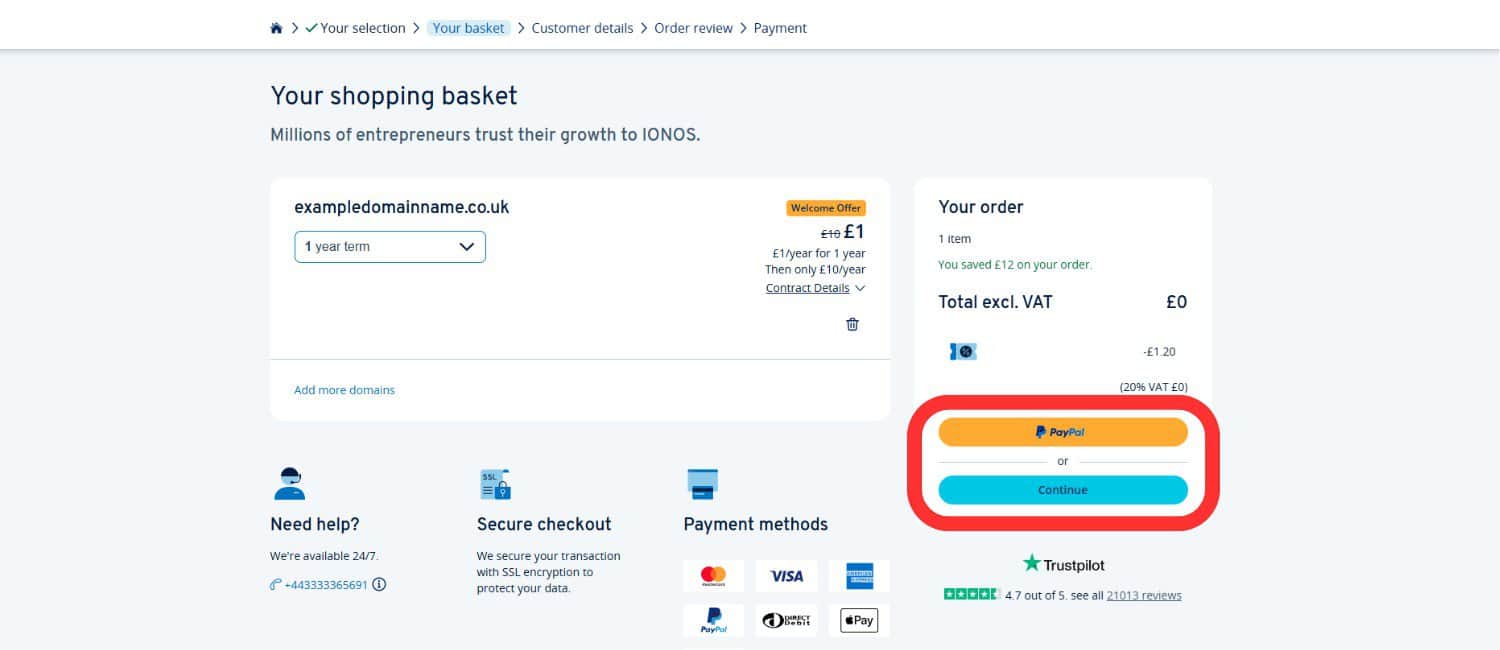1500x650 pixels.
Task: Click the headset icon above Need help
Action: [289, 484]
